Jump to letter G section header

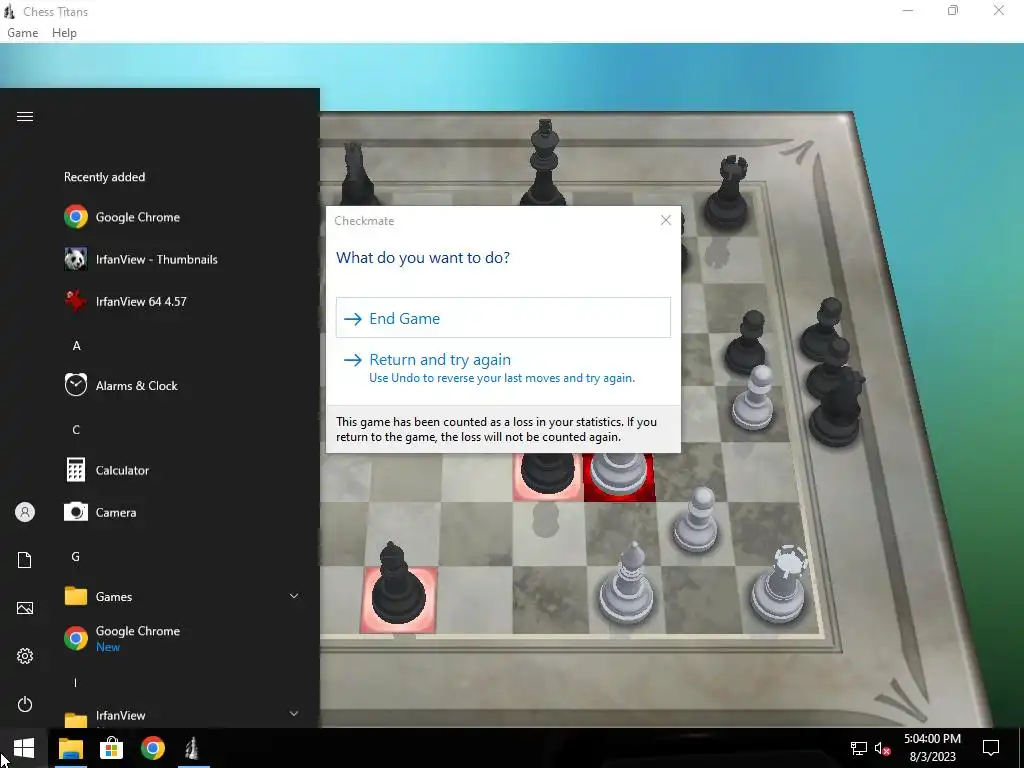pos(76,556)
